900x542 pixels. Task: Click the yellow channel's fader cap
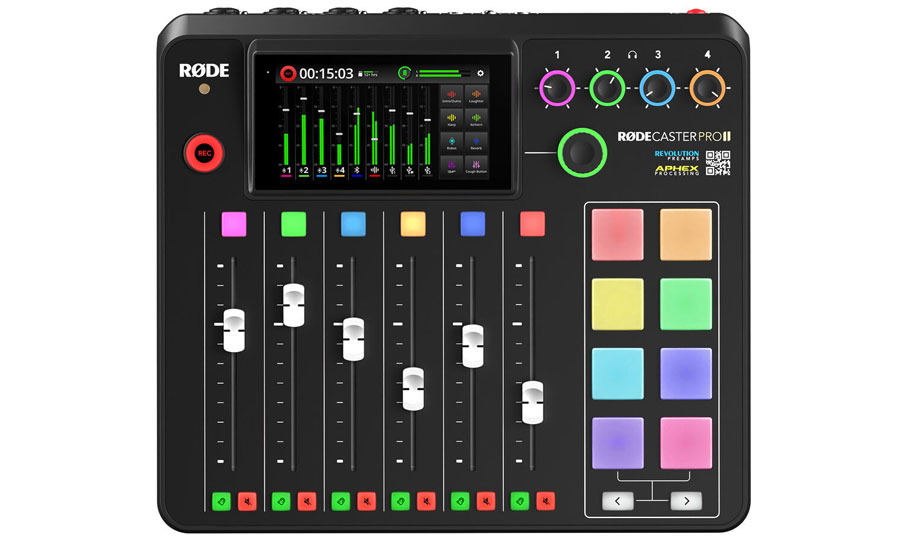(413, 389)
